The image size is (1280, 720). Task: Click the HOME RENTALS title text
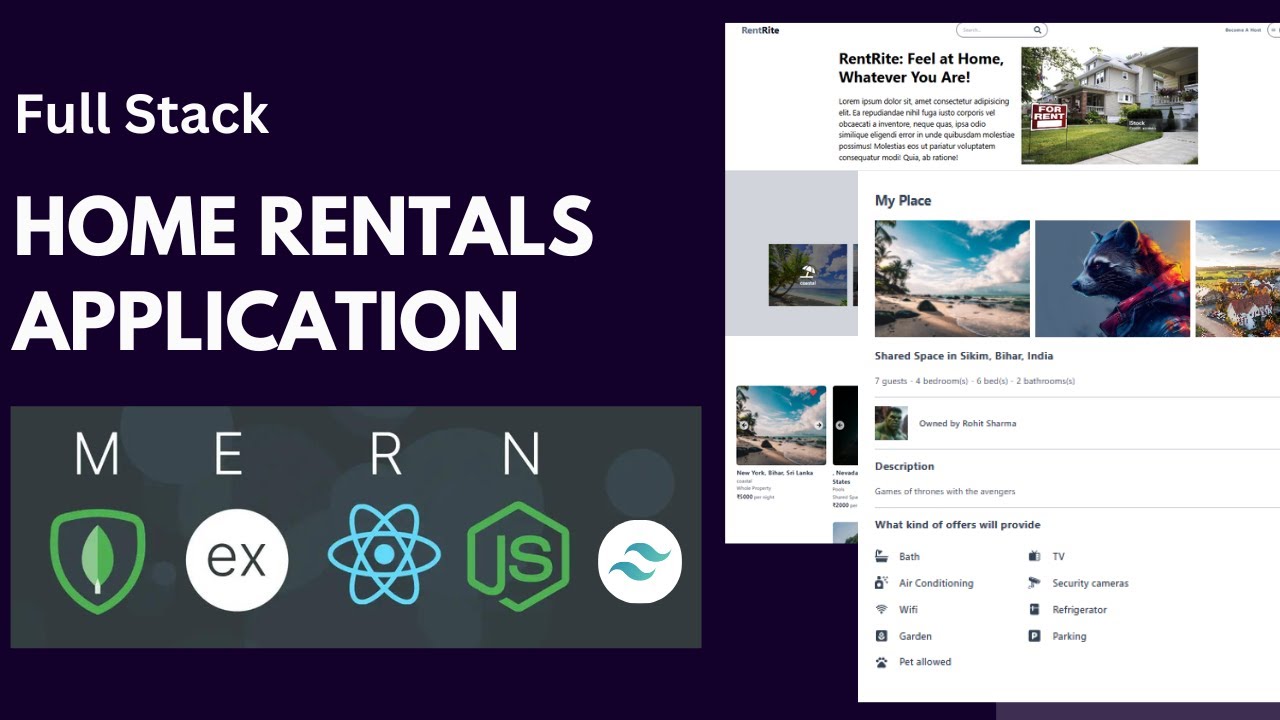pyautogui.click(x=304, y=227)
